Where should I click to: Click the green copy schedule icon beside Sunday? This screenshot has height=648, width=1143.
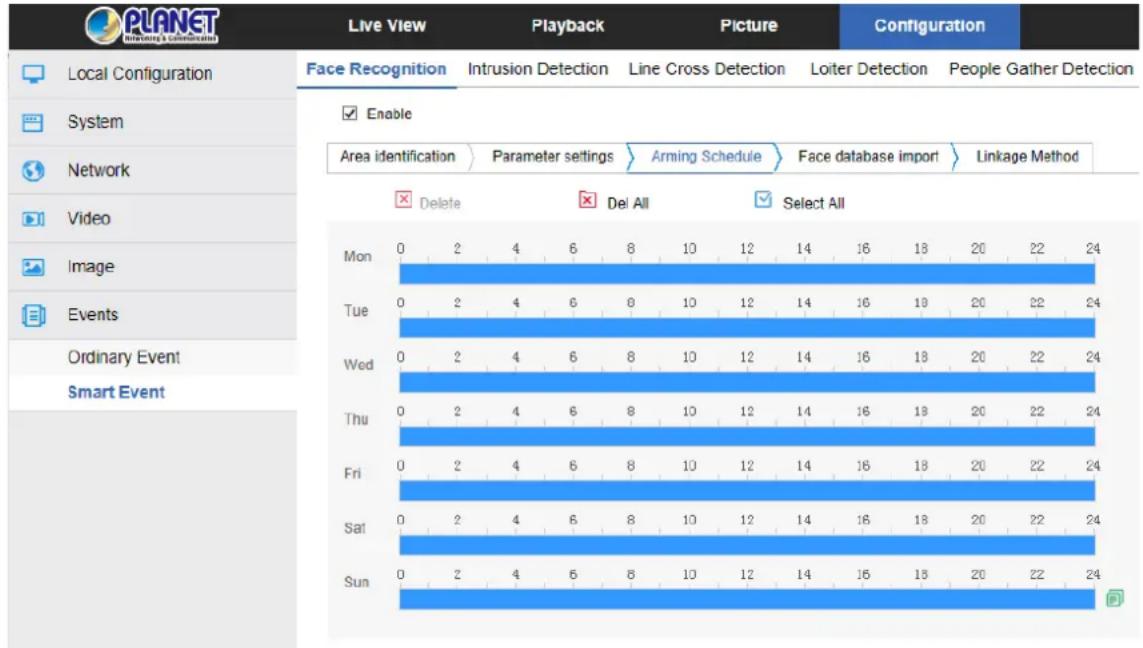1115,598
